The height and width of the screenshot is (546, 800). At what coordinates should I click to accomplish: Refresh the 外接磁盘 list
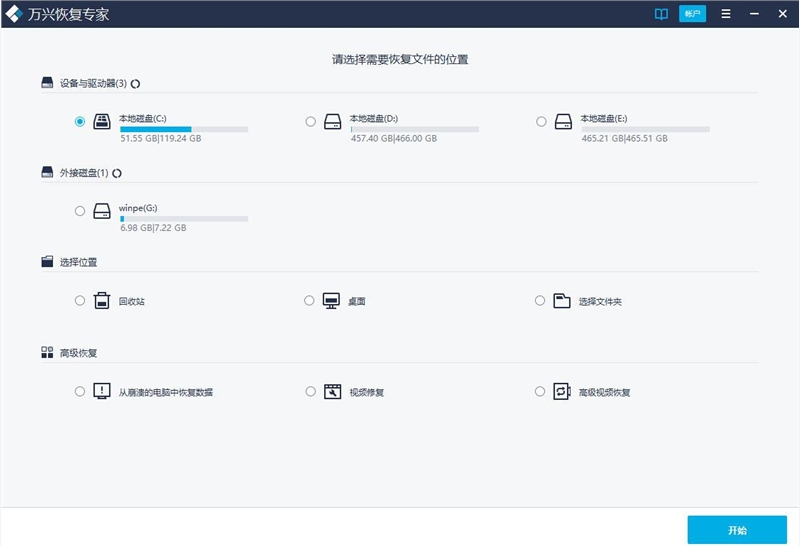117,173
